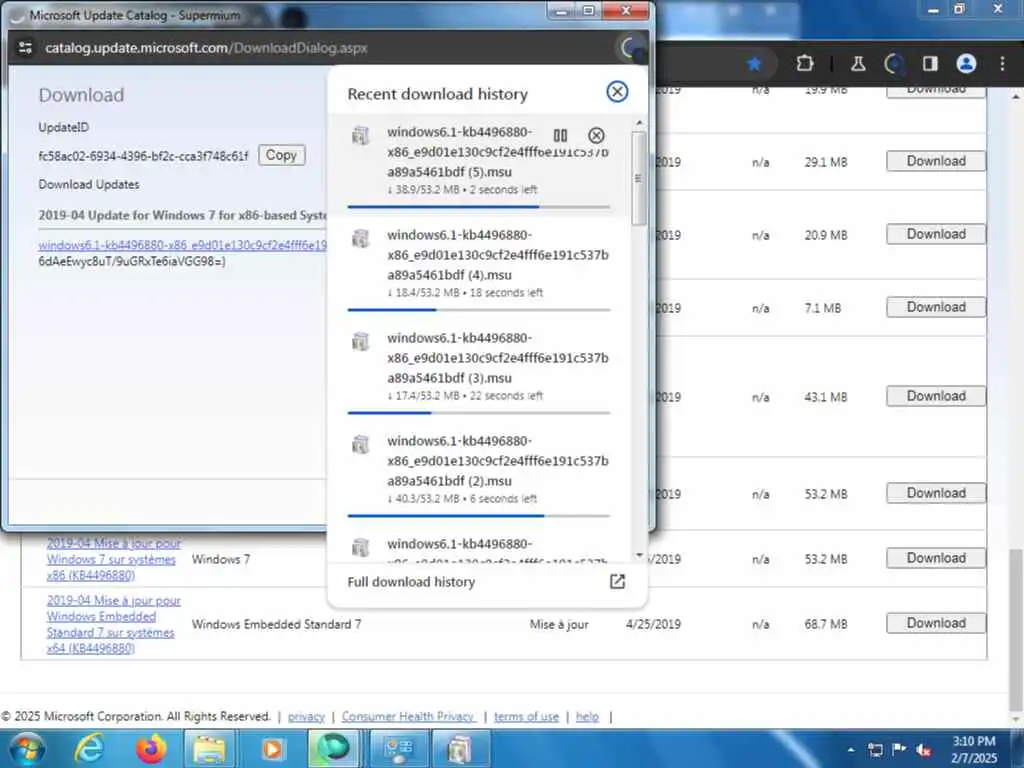Open the Control Panel taskbar button
This screenshot has width=1024, height=768.
[x=398, y=748]
